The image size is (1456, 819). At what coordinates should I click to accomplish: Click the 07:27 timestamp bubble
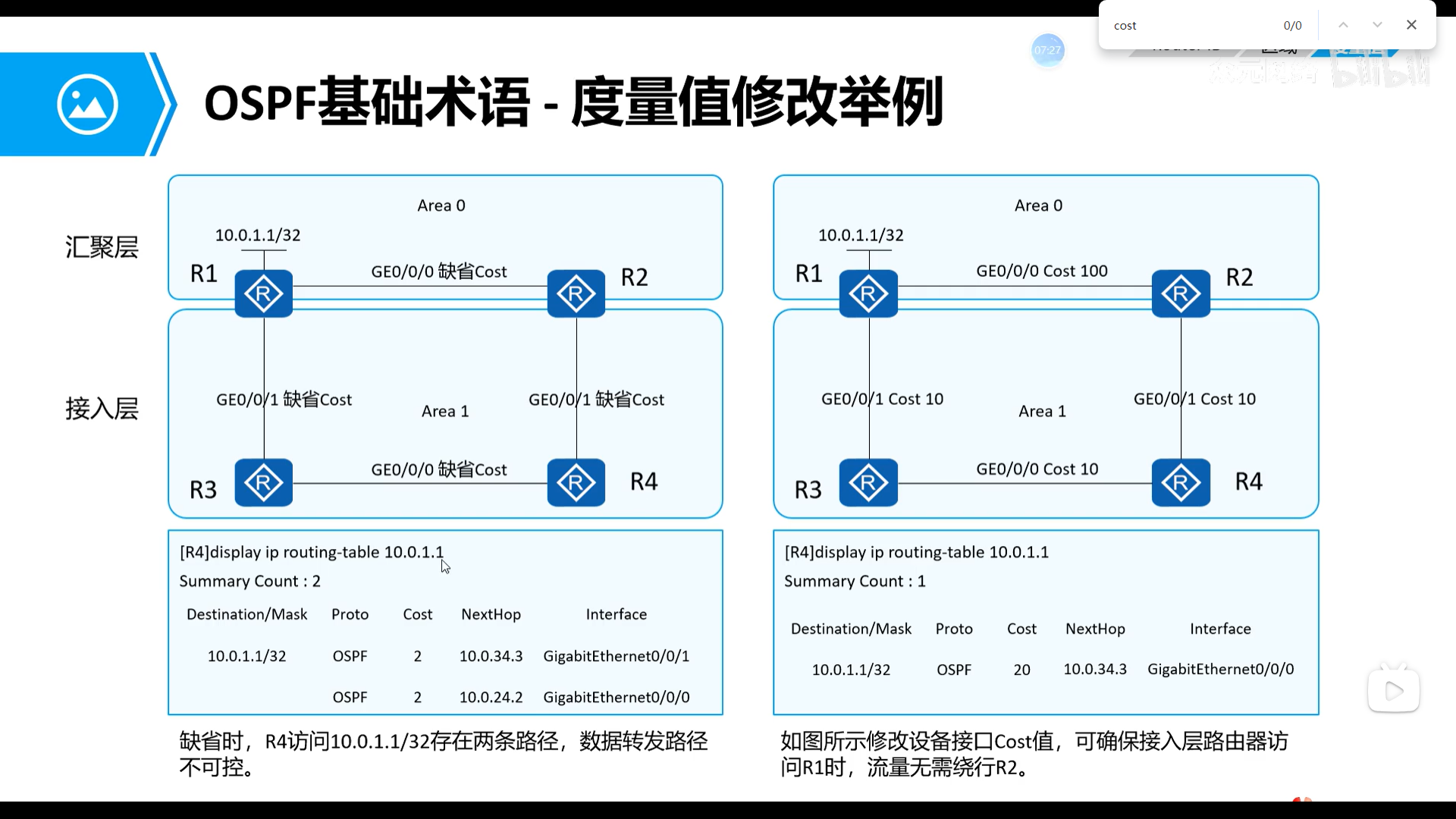pos(1048,50)
